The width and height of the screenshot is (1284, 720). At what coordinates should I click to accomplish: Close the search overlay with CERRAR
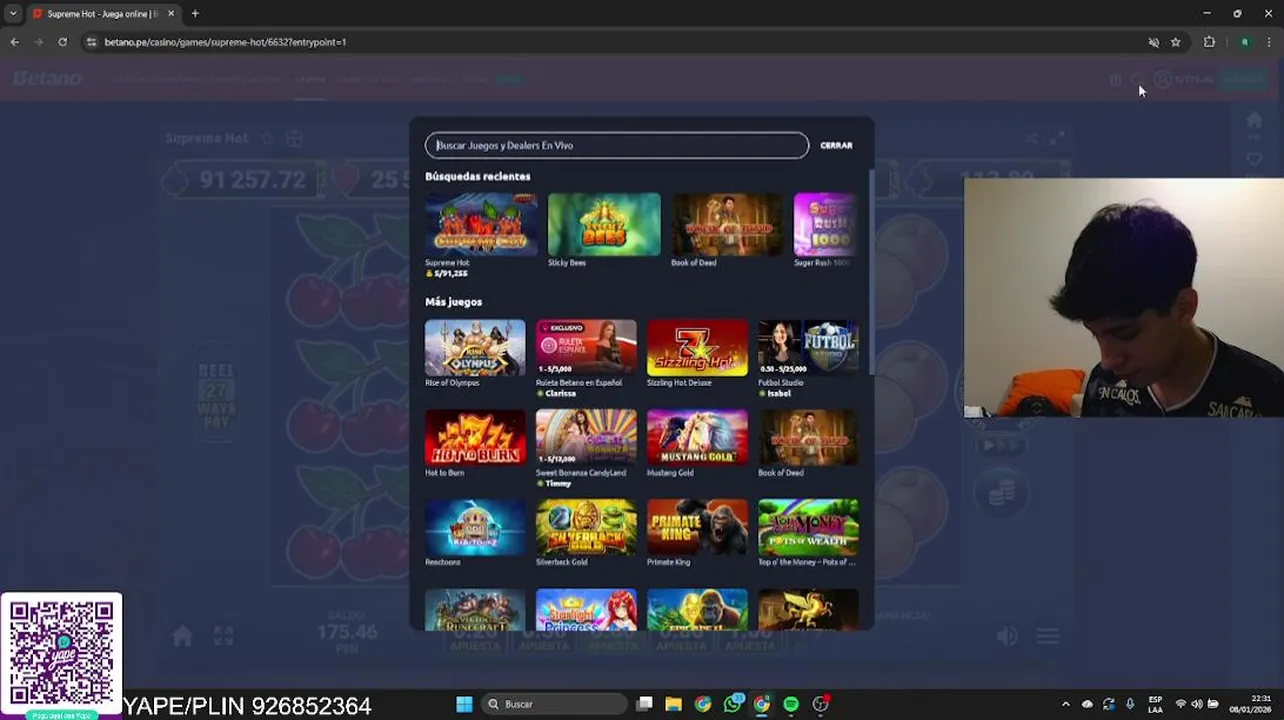tap(836, 145)
